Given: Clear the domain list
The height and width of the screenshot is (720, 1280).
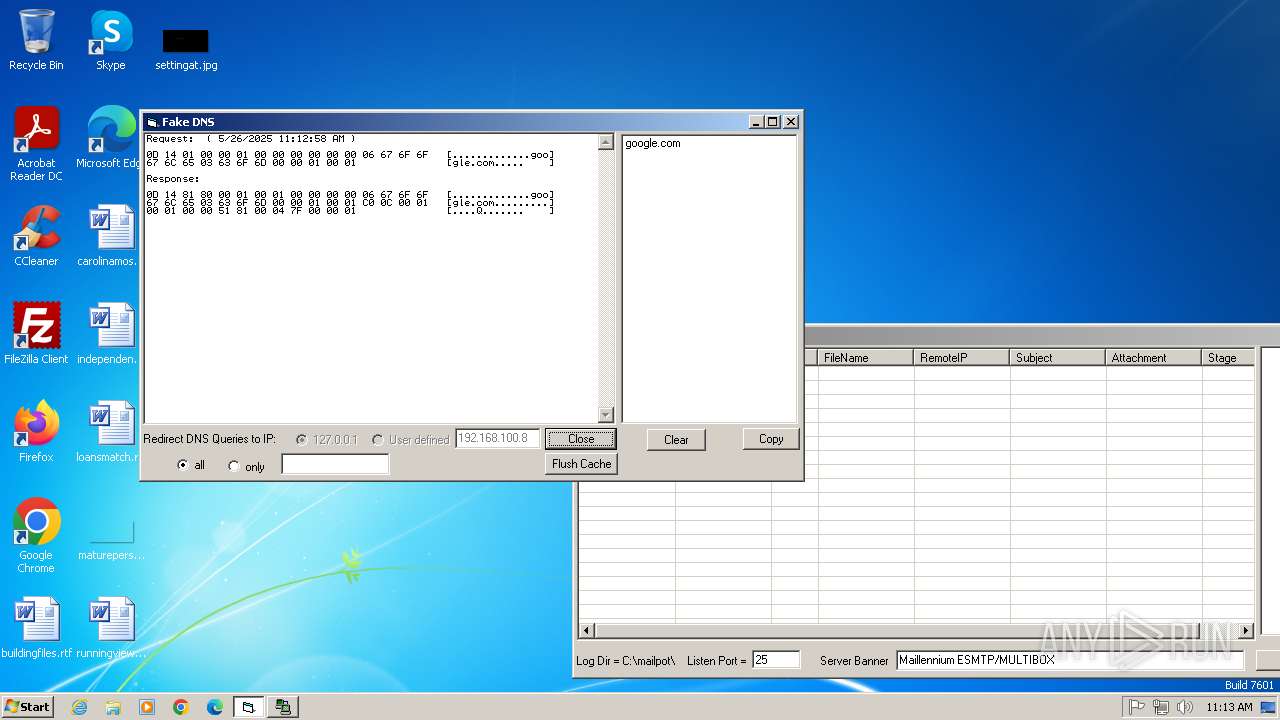Looking at the screenshot, I should [x=676, y=440].
